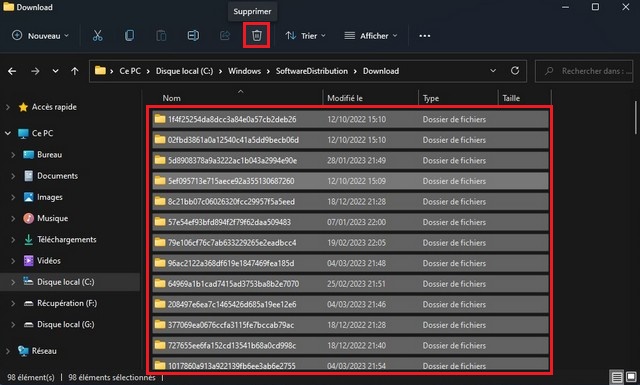Screen dimensions: 640x385
Task: Select Ce PC in the sidebar
Action: point(42,133)
